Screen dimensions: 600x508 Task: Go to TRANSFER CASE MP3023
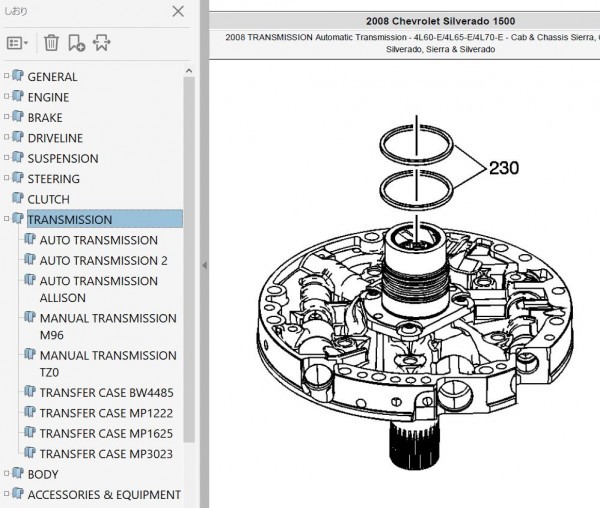point(106,454)
